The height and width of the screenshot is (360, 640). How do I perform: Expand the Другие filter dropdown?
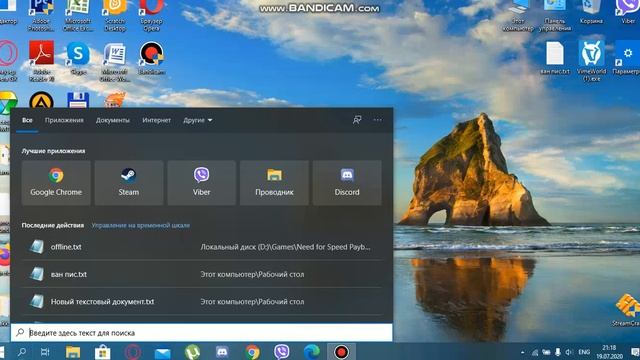198,120
